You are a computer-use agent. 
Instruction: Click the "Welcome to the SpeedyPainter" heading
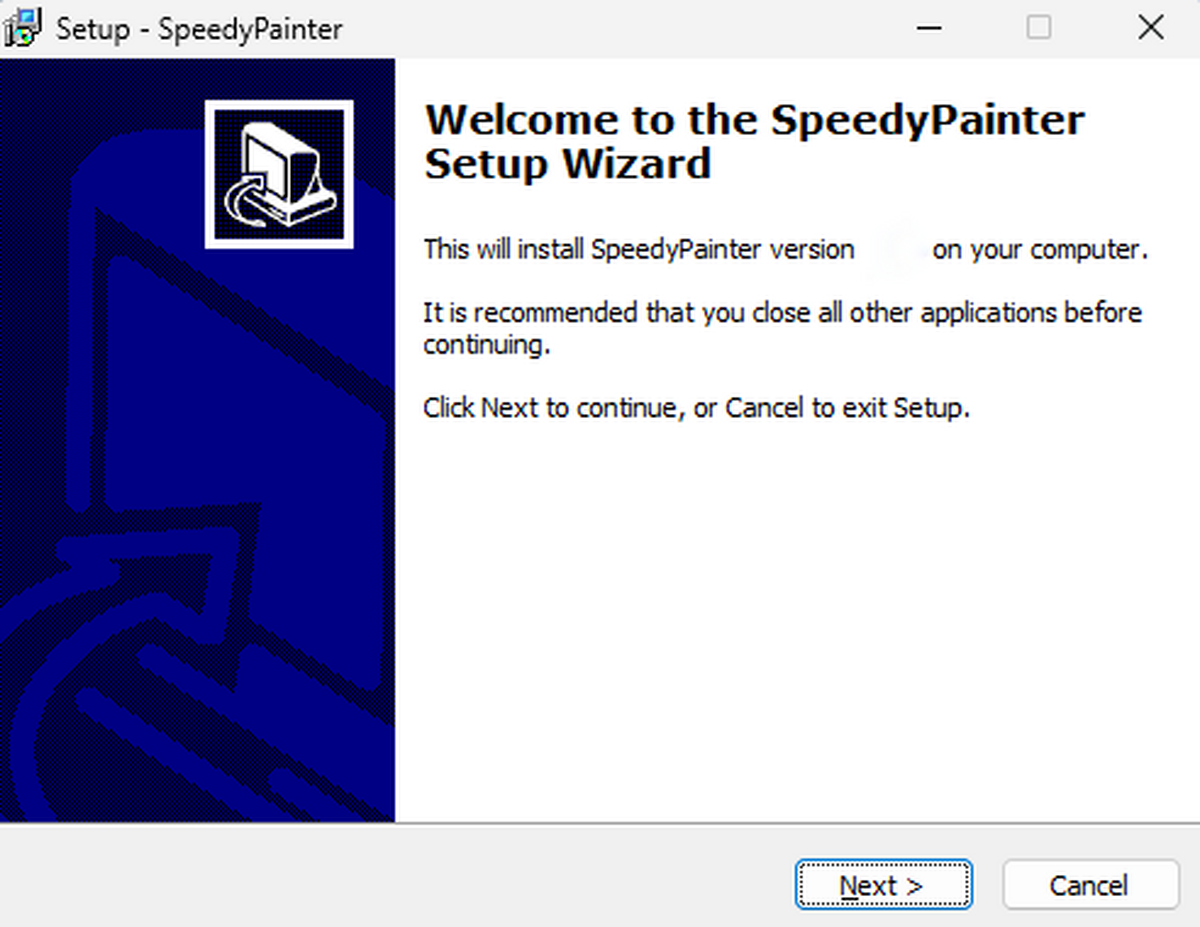[754, 120]
